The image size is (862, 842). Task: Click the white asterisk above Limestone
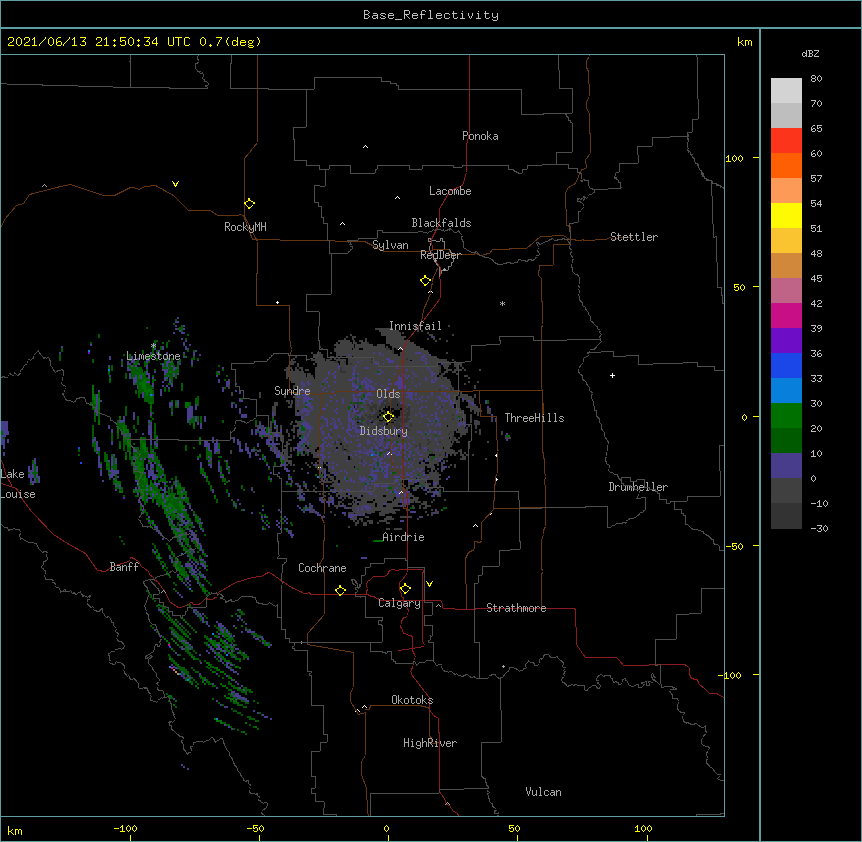pyautogui.click(x=153, y=346)
